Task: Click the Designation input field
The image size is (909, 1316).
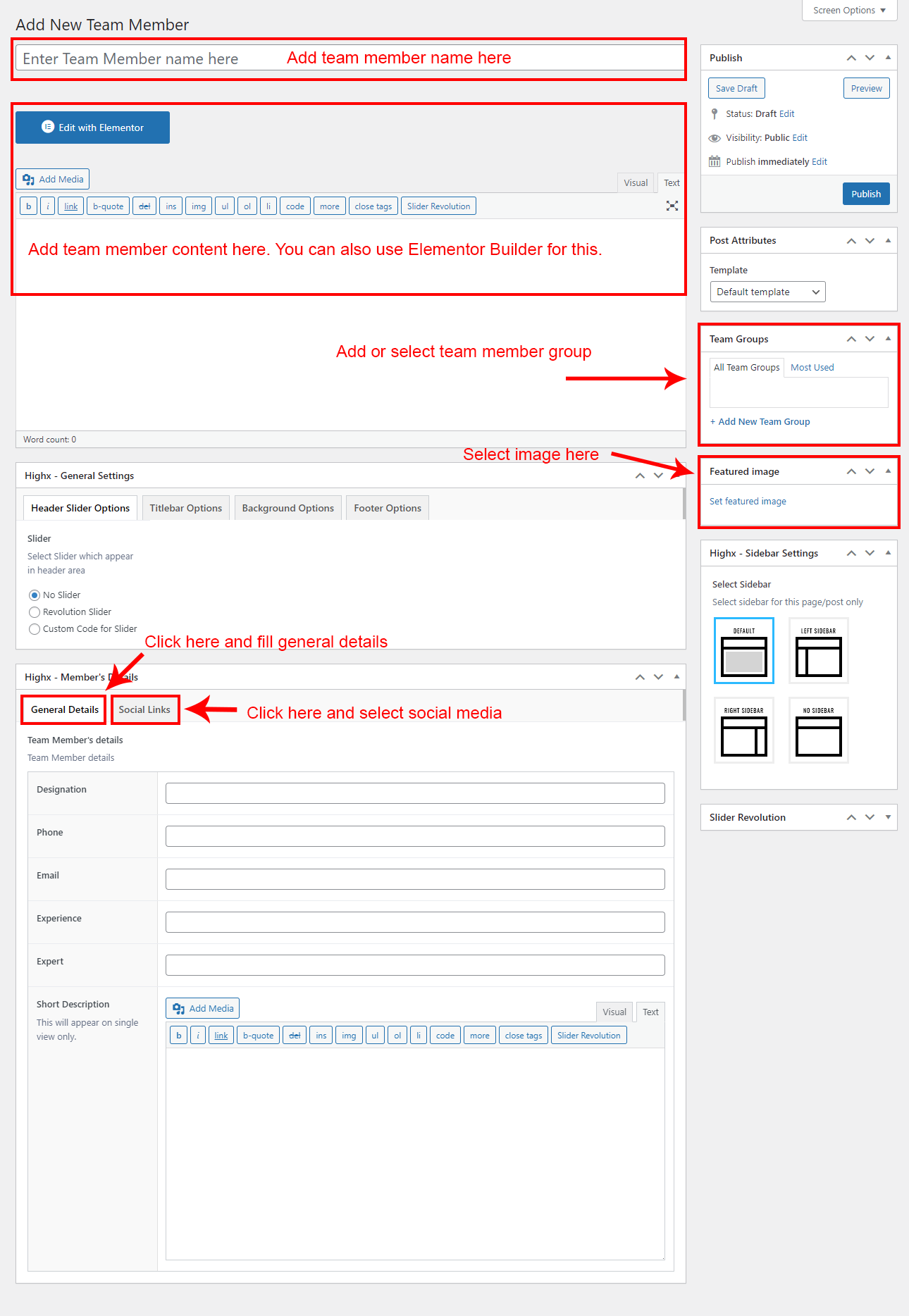Action: coord(414,793)
